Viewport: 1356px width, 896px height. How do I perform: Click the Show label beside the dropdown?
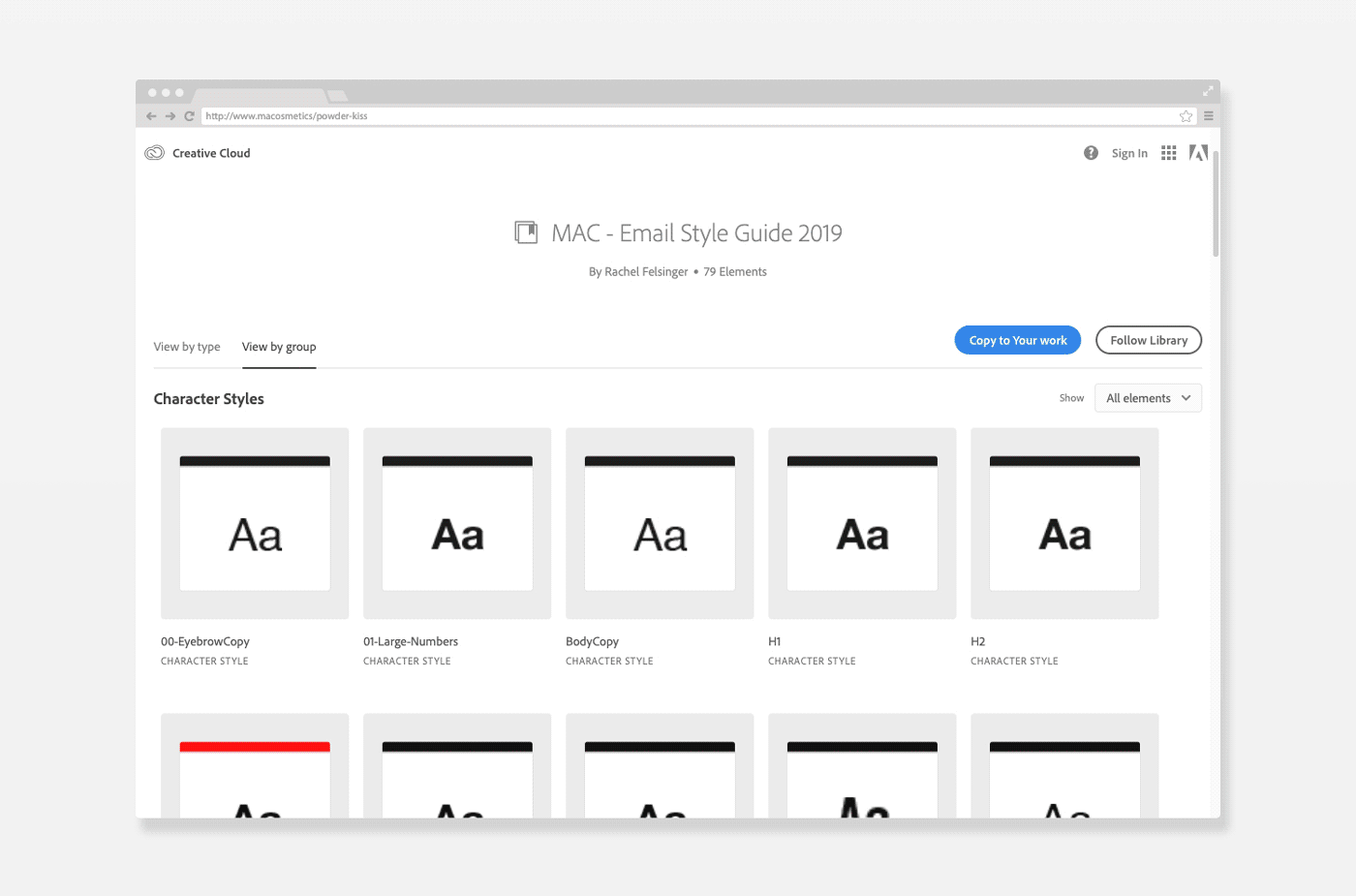click(x=1071, y=398)
